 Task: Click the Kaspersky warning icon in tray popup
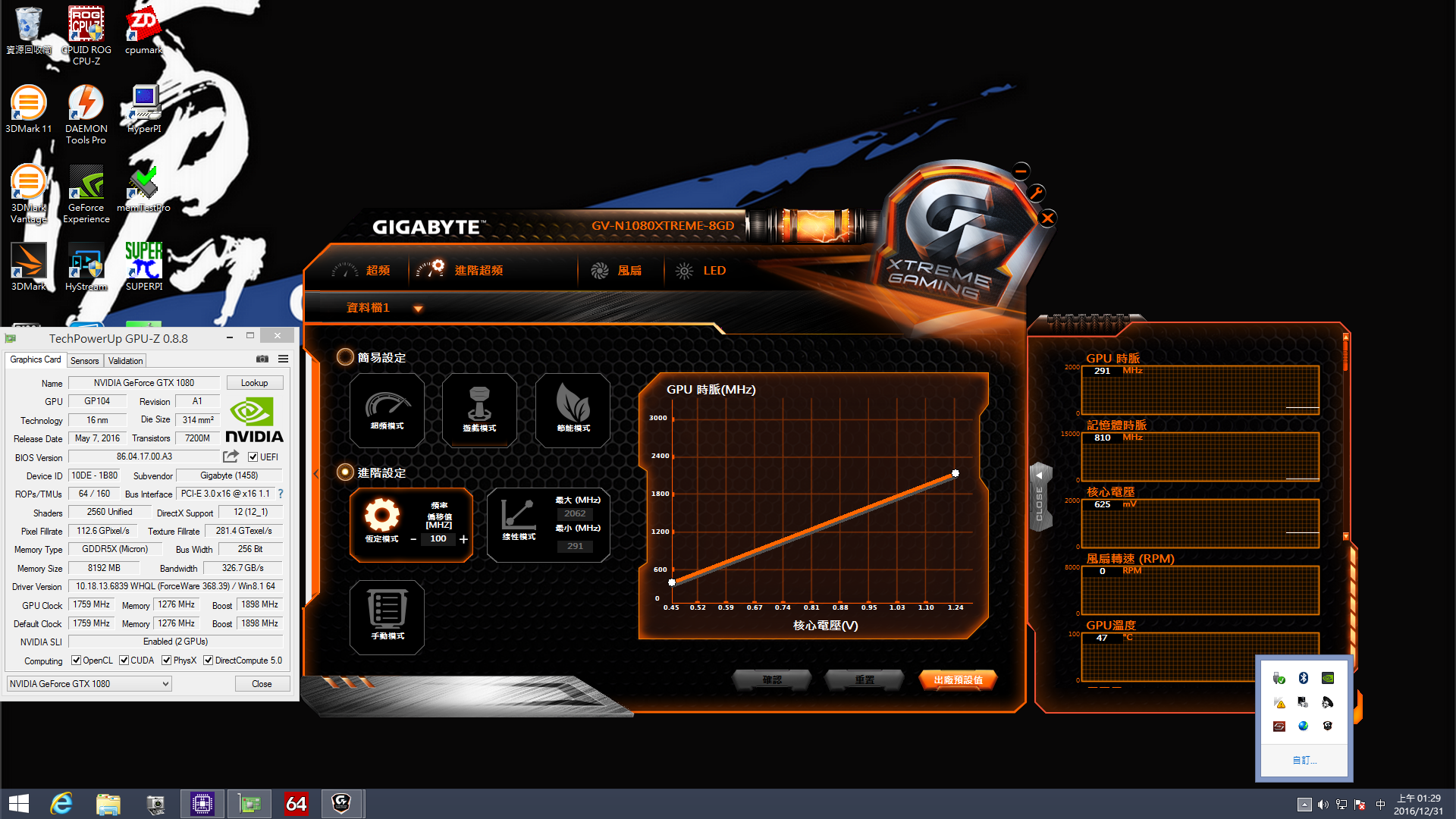(x=1279, y=702)
